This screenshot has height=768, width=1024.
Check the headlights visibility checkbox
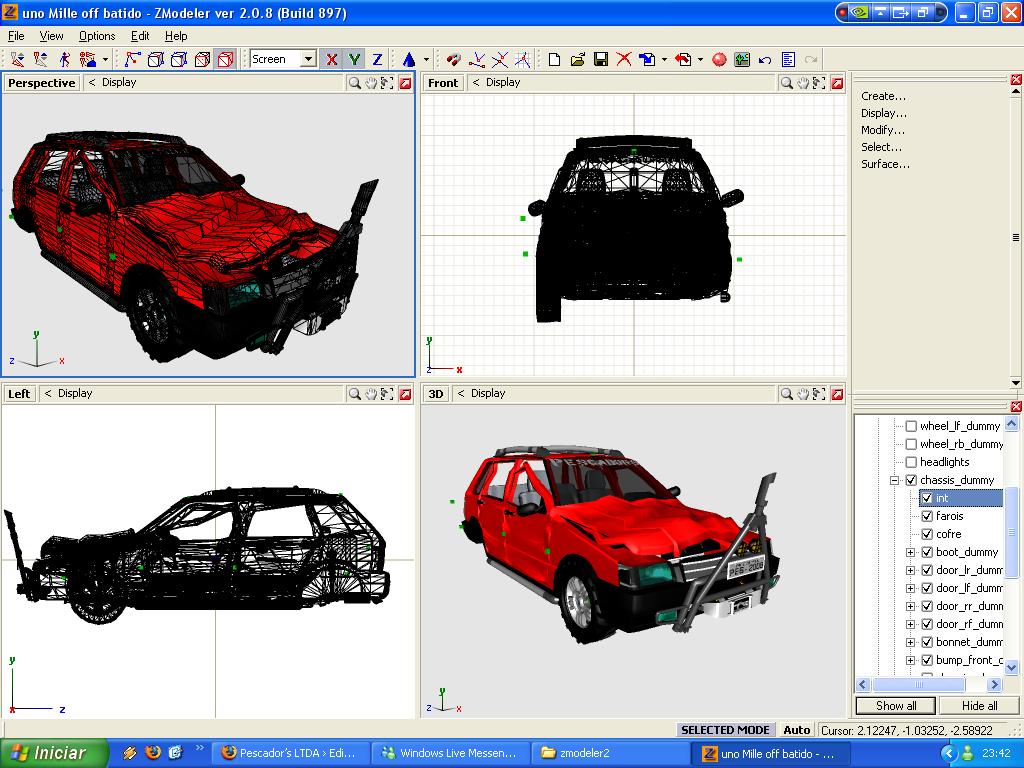pyautogui.click(x=910, y=462)
